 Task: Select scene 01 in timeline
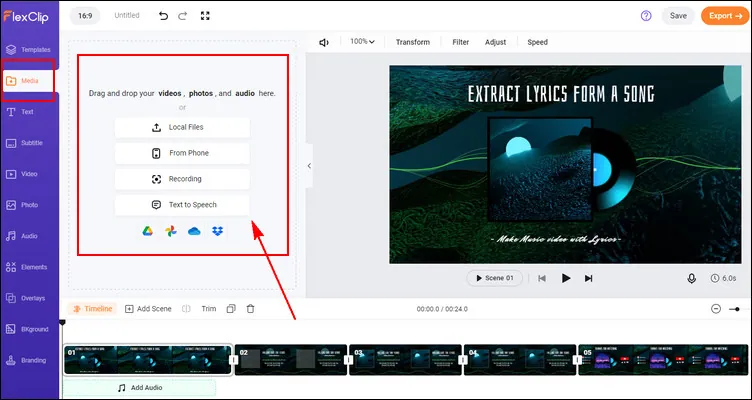pos(148,360)
